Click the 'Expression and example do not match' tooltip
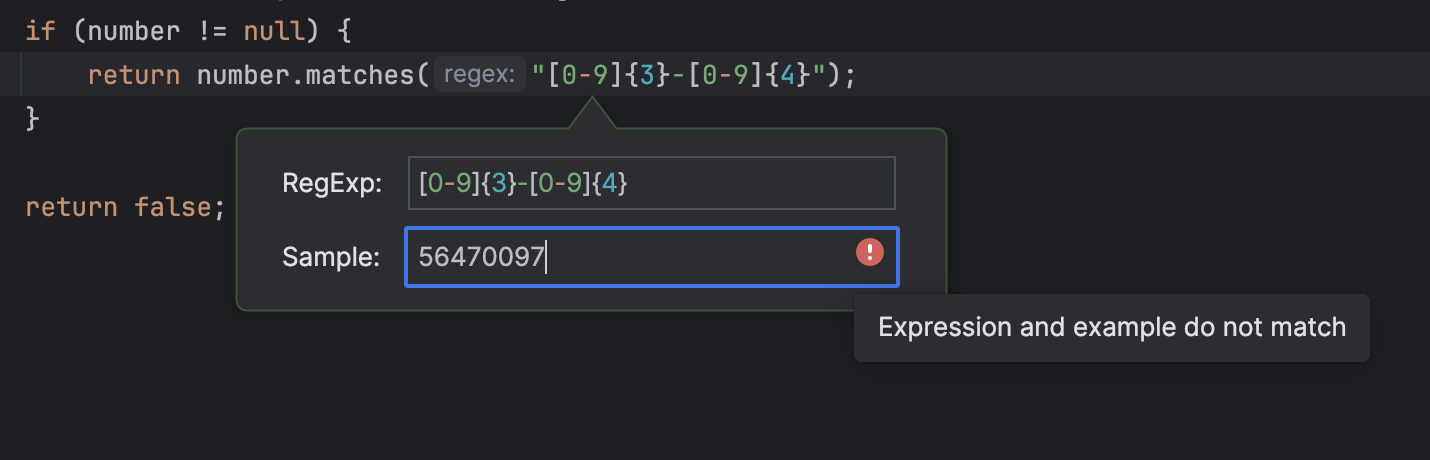Viewport: 1430px width, 460px height. (1111, 327)
